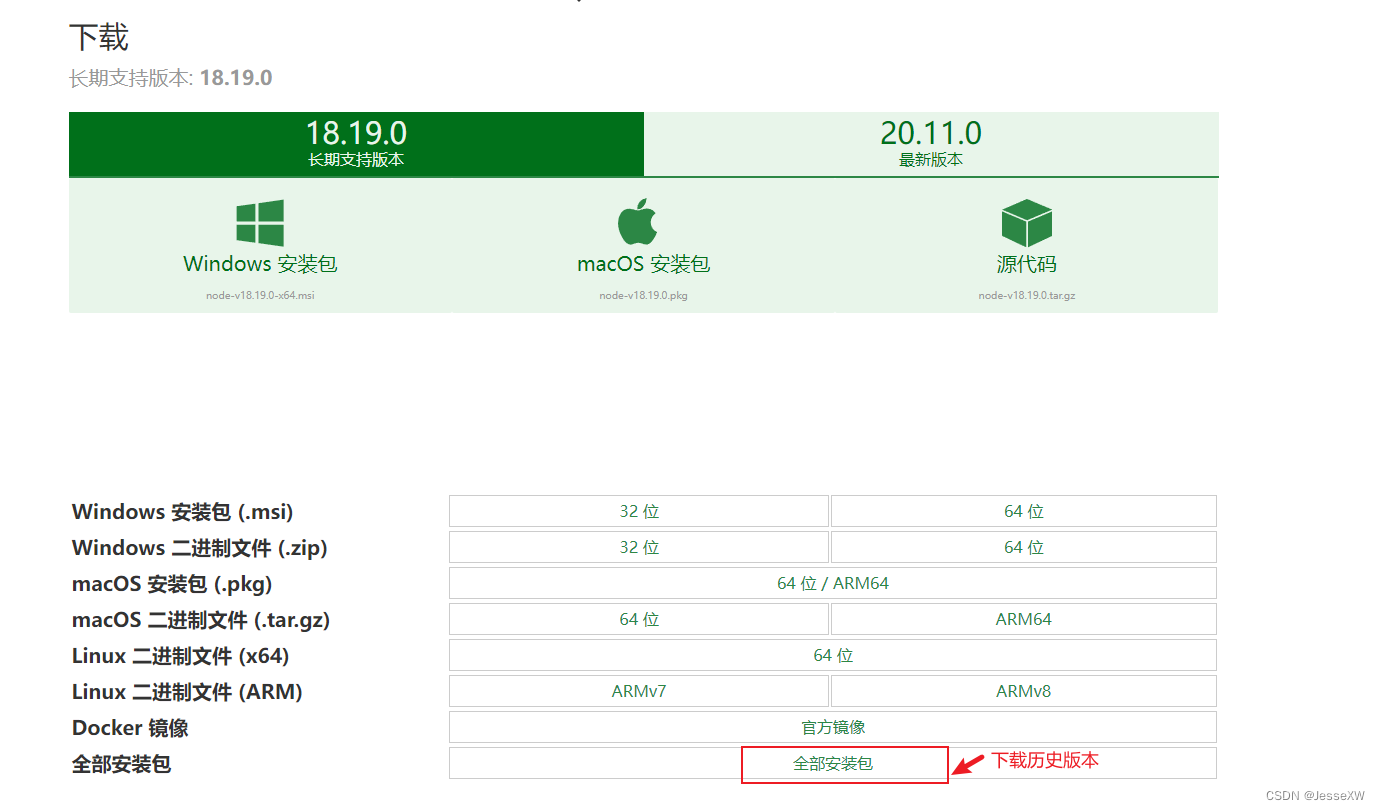Select the ARMv8 Linux 二进制文件

click(x=1023, y=691)
